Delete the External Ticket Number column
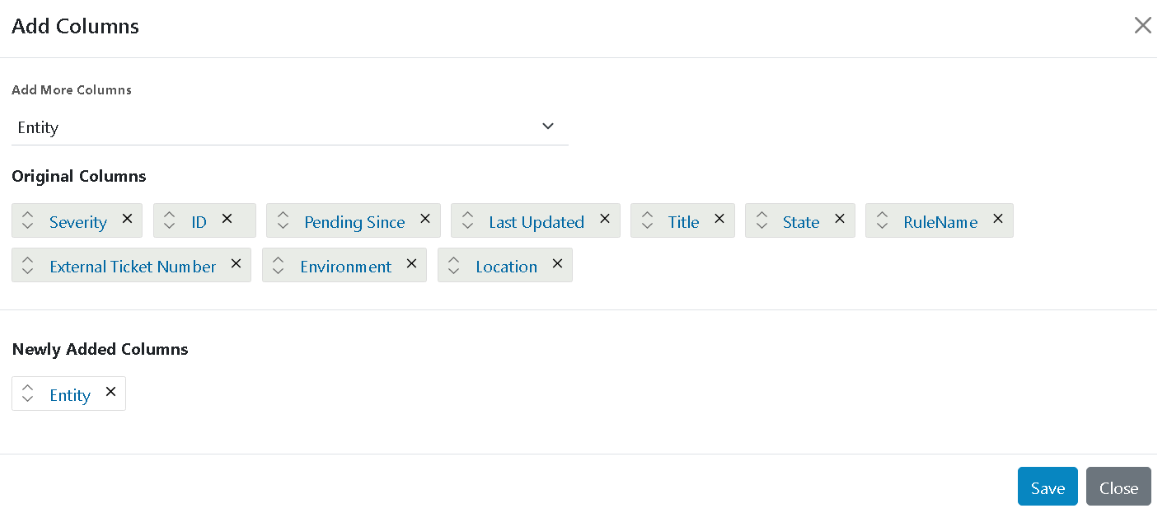The width and height of the screenshot is (1157, 513). (235, 264)
